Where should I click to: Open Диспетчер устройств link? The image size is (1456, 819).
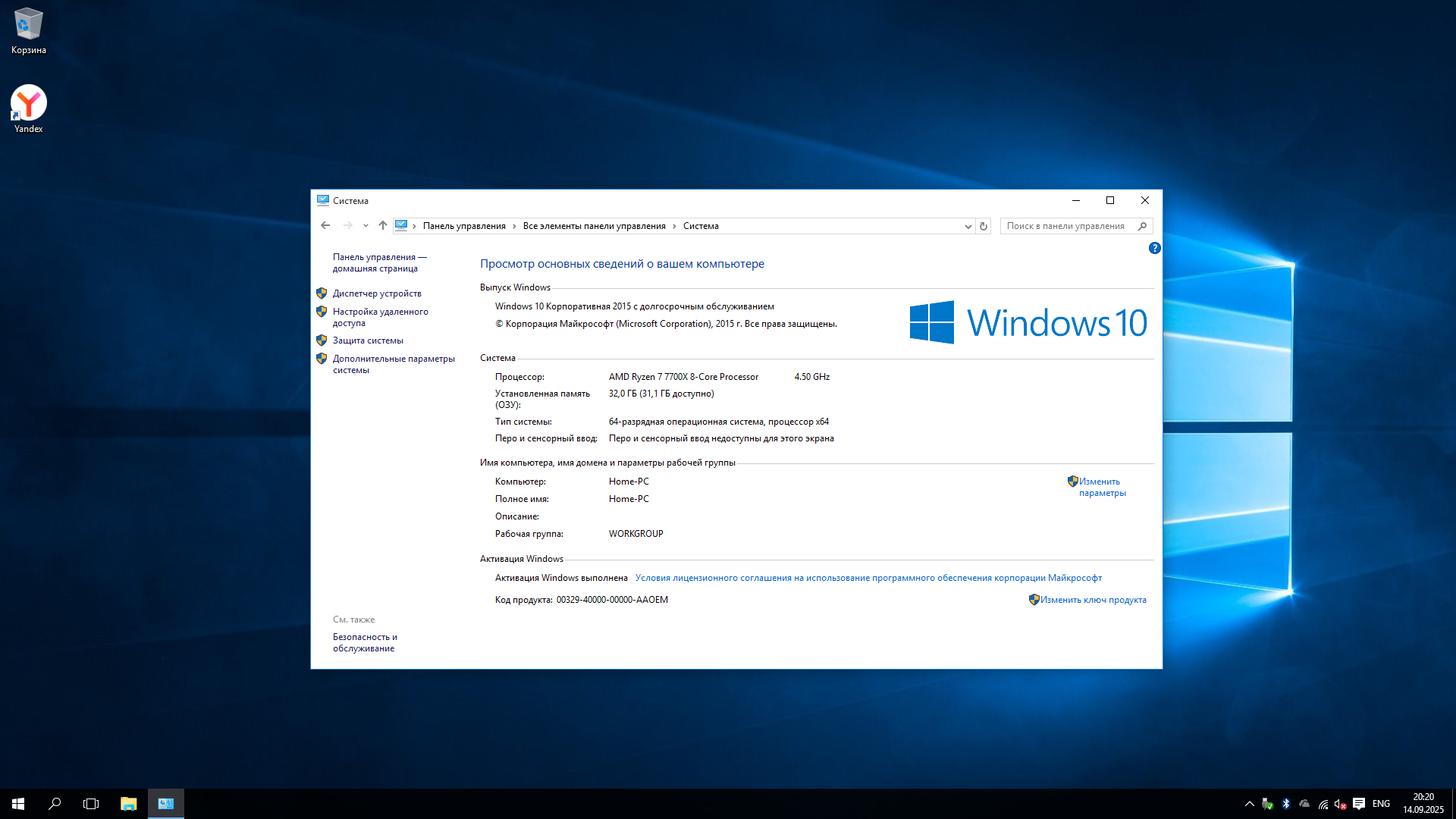[x=377, y=293]
